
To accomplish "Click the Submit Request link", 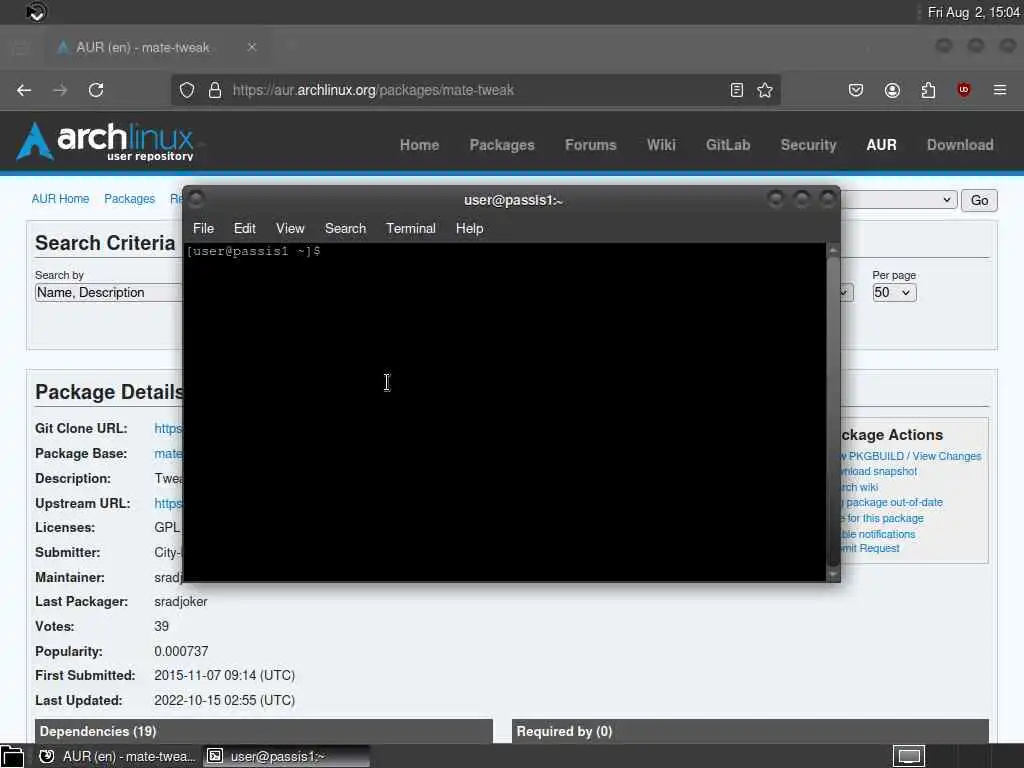I will pyautogui.click(x=871, y=548).
